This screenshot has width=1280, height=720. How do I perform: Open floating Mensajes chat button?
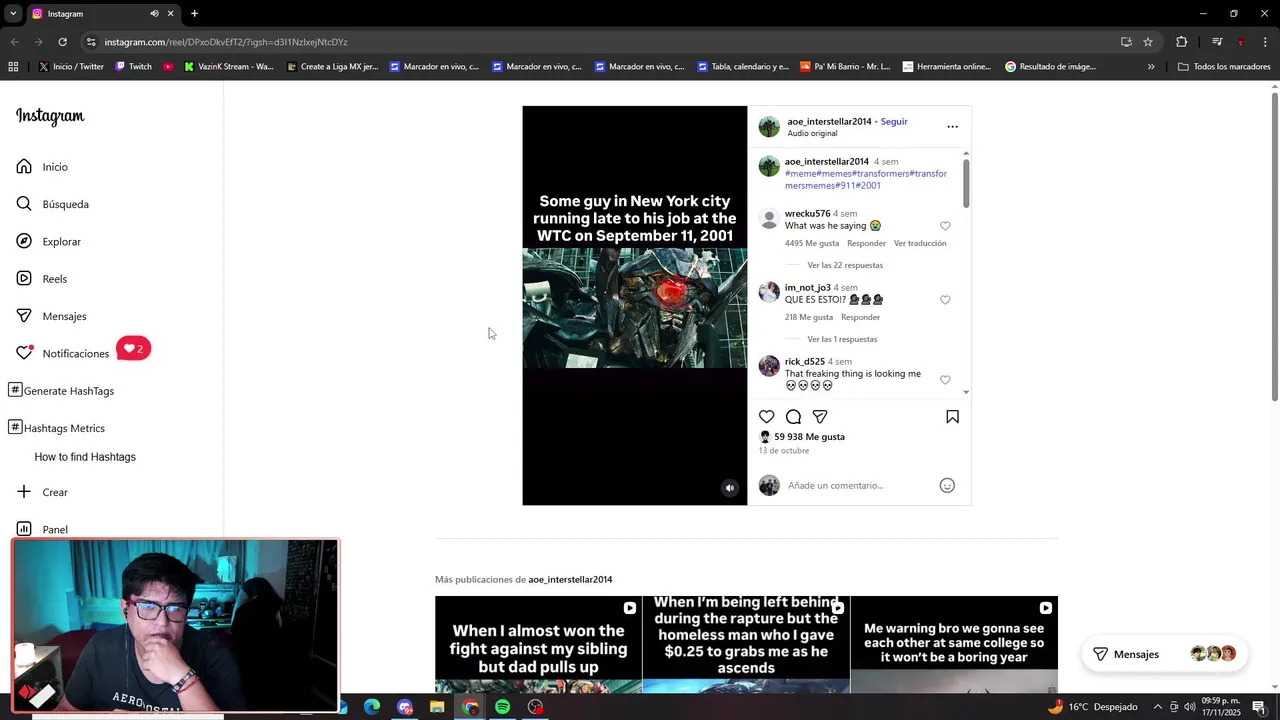tap(1165, 654)
